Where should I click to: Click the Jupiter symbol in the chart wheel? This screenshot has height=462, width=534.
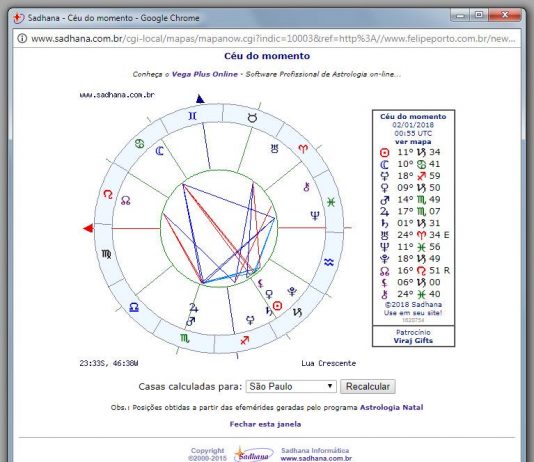[194, 307]
